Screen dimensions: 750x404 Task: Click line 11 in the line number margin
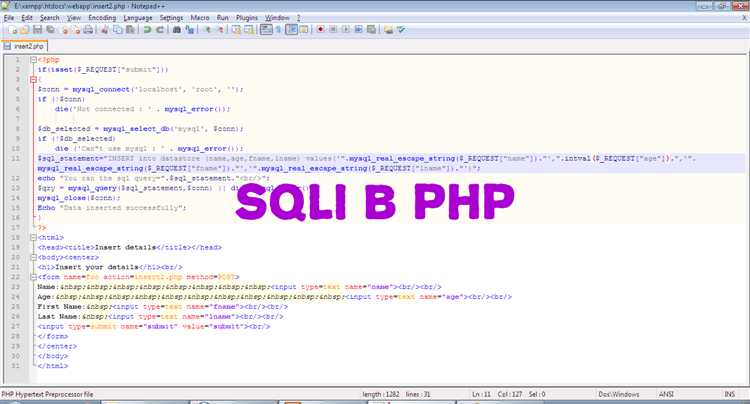[18, 158]
